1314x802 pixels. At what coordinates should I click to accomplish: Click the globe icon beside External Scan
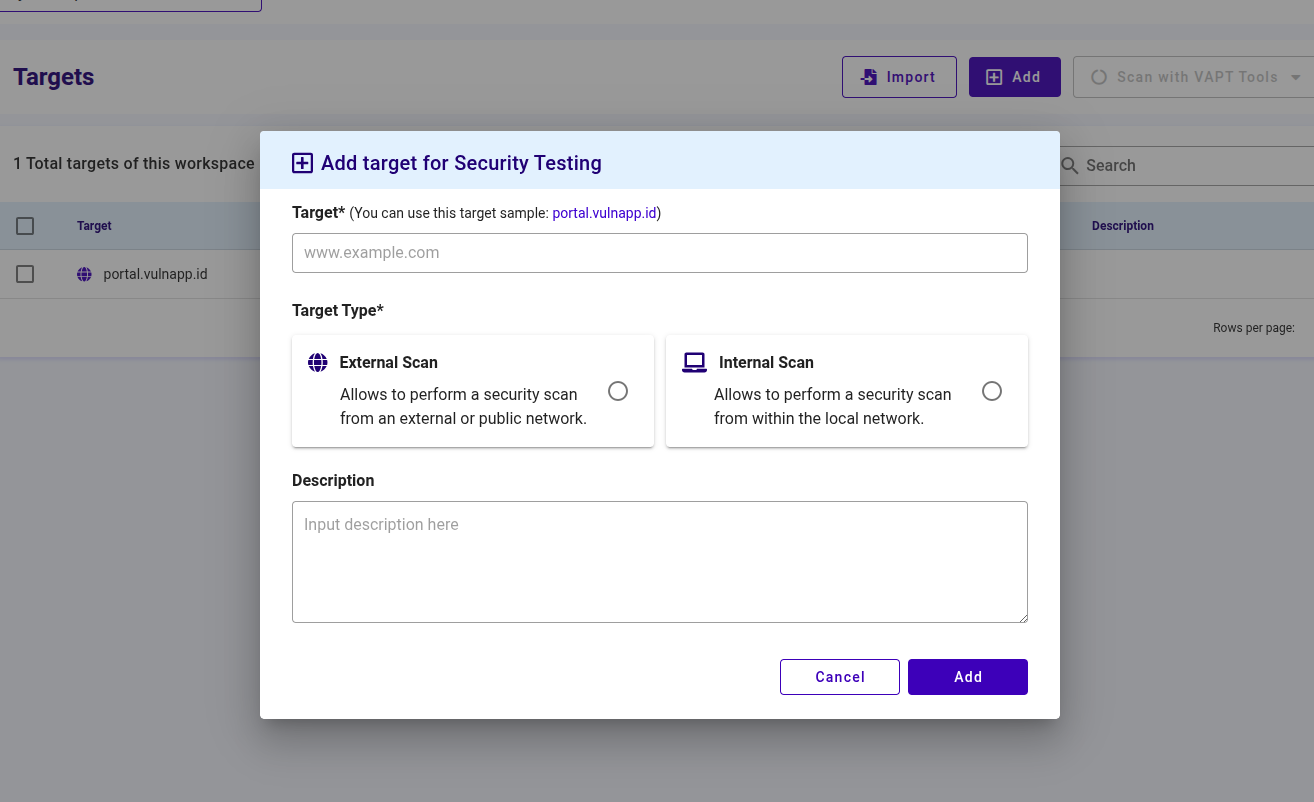pyautogui.click(x=318, y=363)
